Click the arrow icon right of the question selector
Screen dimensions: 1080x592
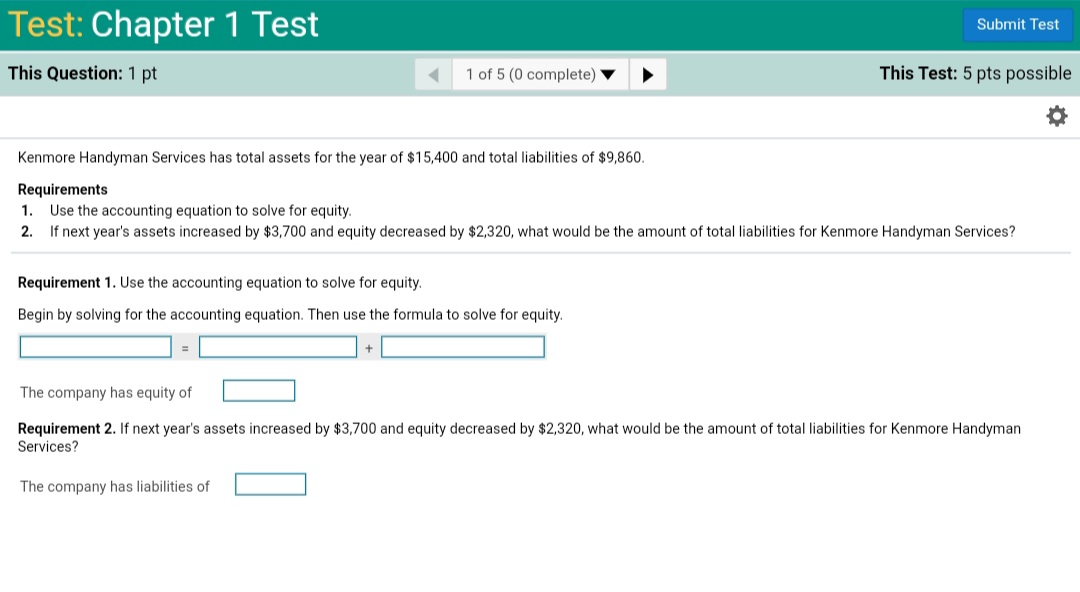(647, 73)
